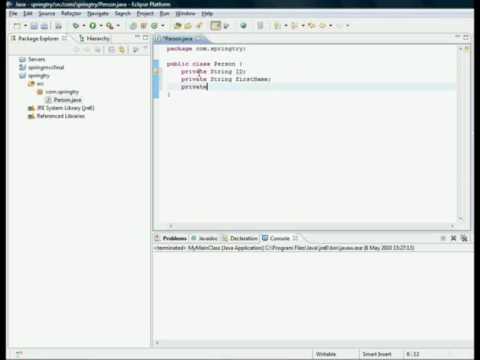
Task: Click the Open Type toolbar icon
Action: pos(178,26)
